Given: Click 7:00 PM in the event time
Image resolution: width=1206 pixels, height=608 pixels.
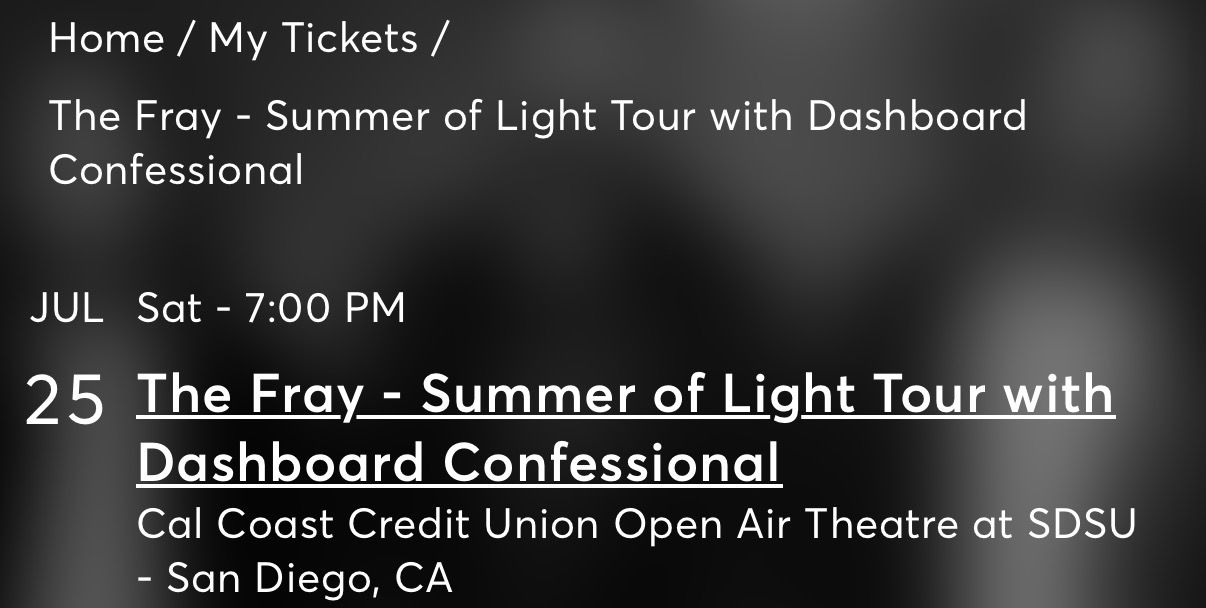Looking at the screenshot, I should coord(325,308).
